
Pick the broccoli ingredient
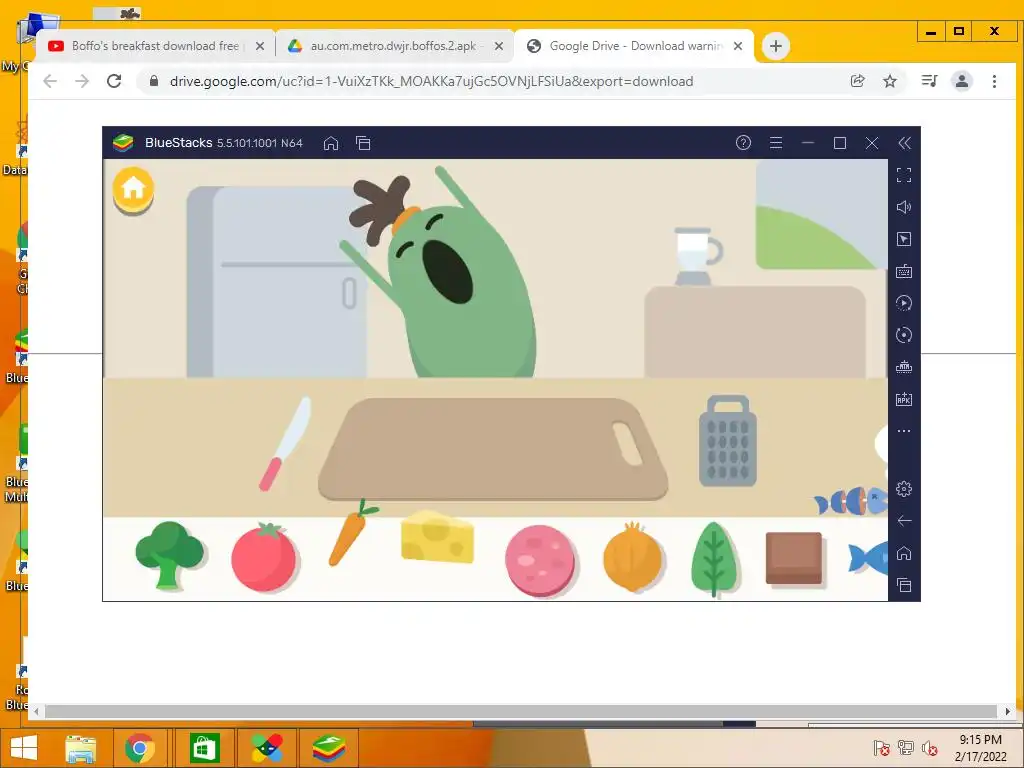point(170,556)
